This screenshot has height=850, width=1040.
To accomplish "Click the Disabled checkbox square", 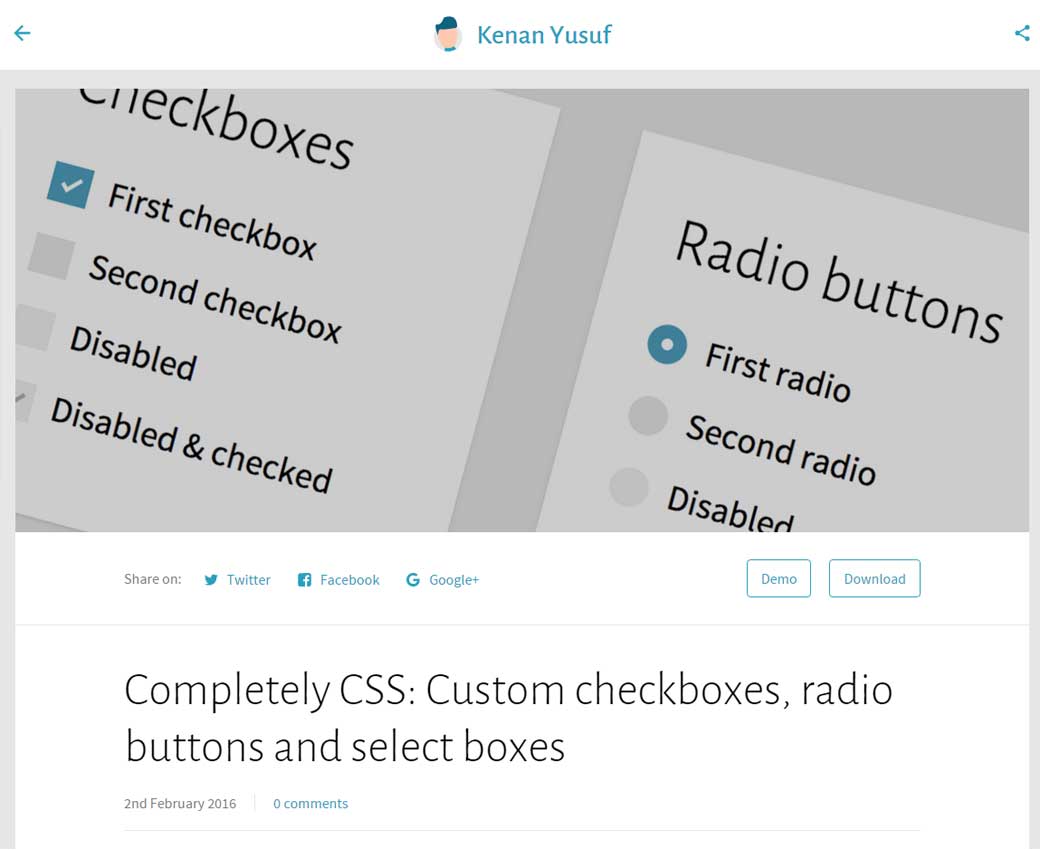I will click(35, 327).
